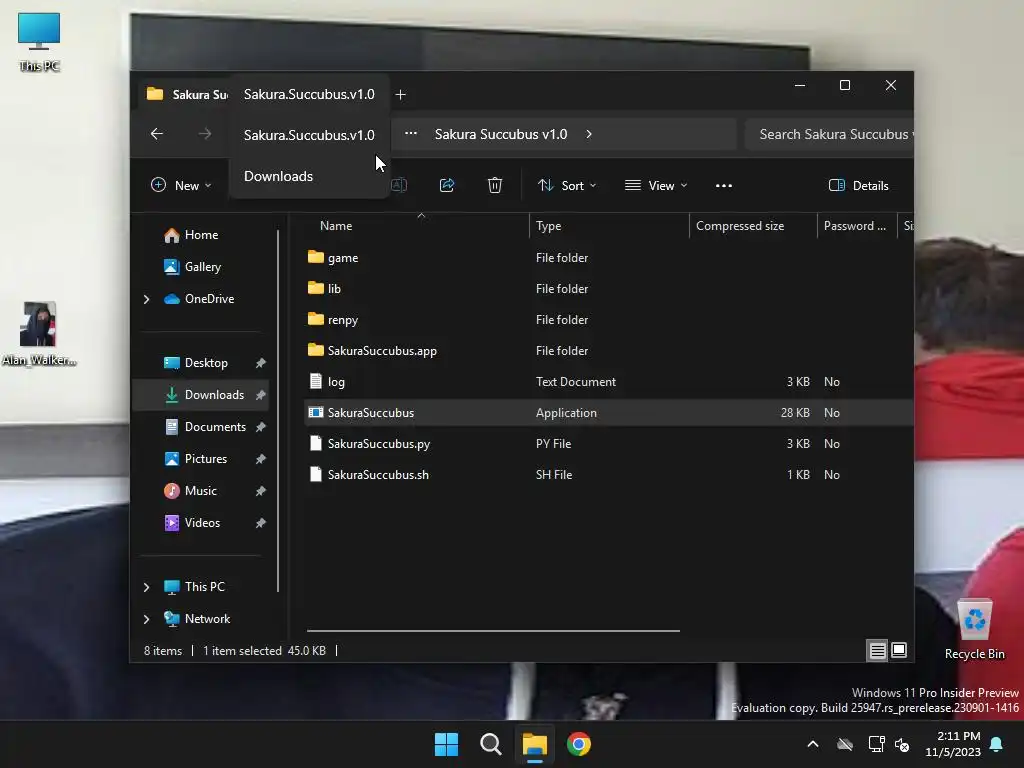
Task: Sort by Compressed size column header
Action: [753, 226]
